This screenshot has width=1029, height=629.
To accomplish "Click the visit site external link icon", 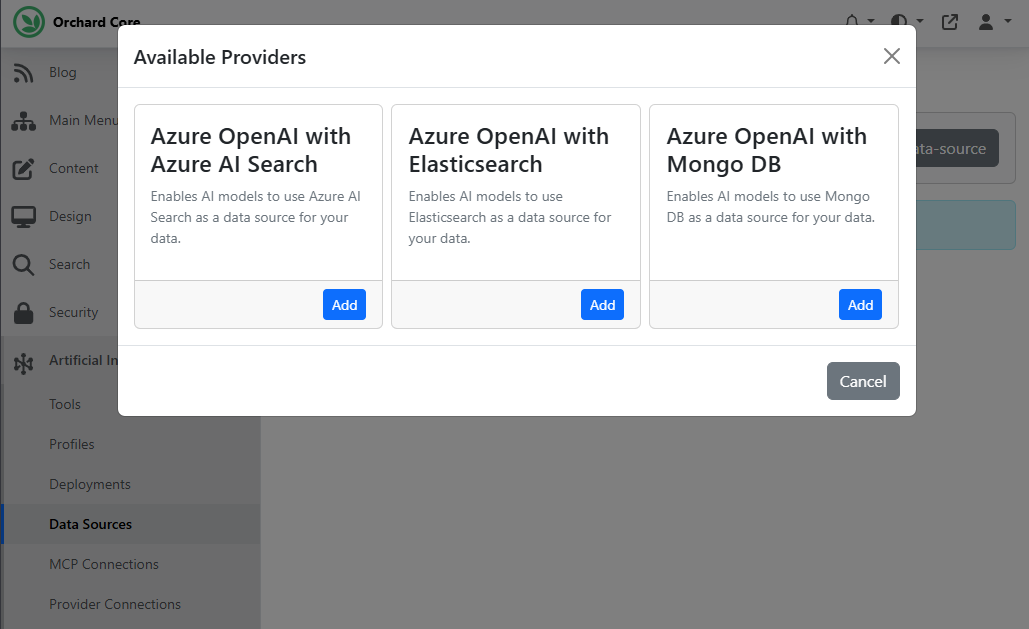I will pyautogui.click(x=950, y=22).
